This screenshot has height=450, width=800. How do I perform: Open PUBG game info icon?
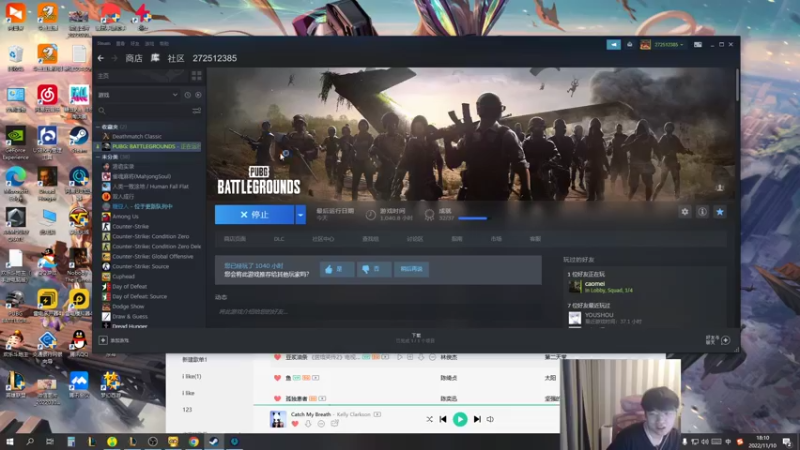pos(702,212)
